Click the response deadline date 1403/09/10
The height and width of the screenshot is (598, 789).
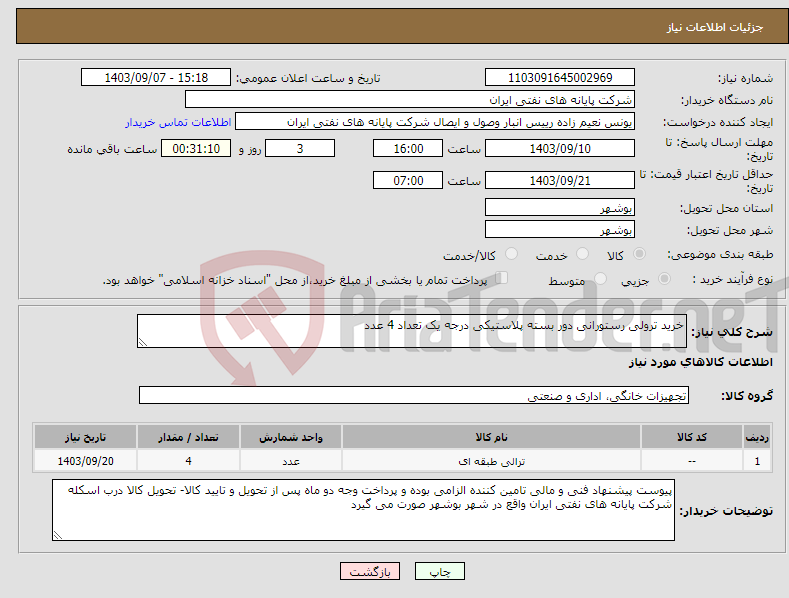(560, 148)
